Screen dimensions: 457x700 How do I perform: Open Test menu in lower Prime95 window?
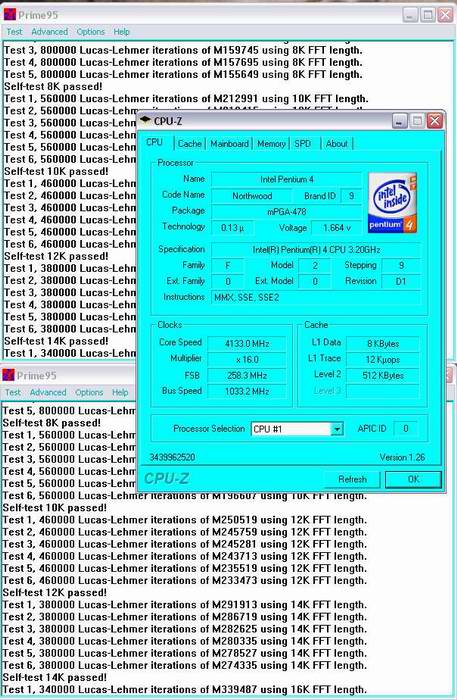[x=12, y=392]
